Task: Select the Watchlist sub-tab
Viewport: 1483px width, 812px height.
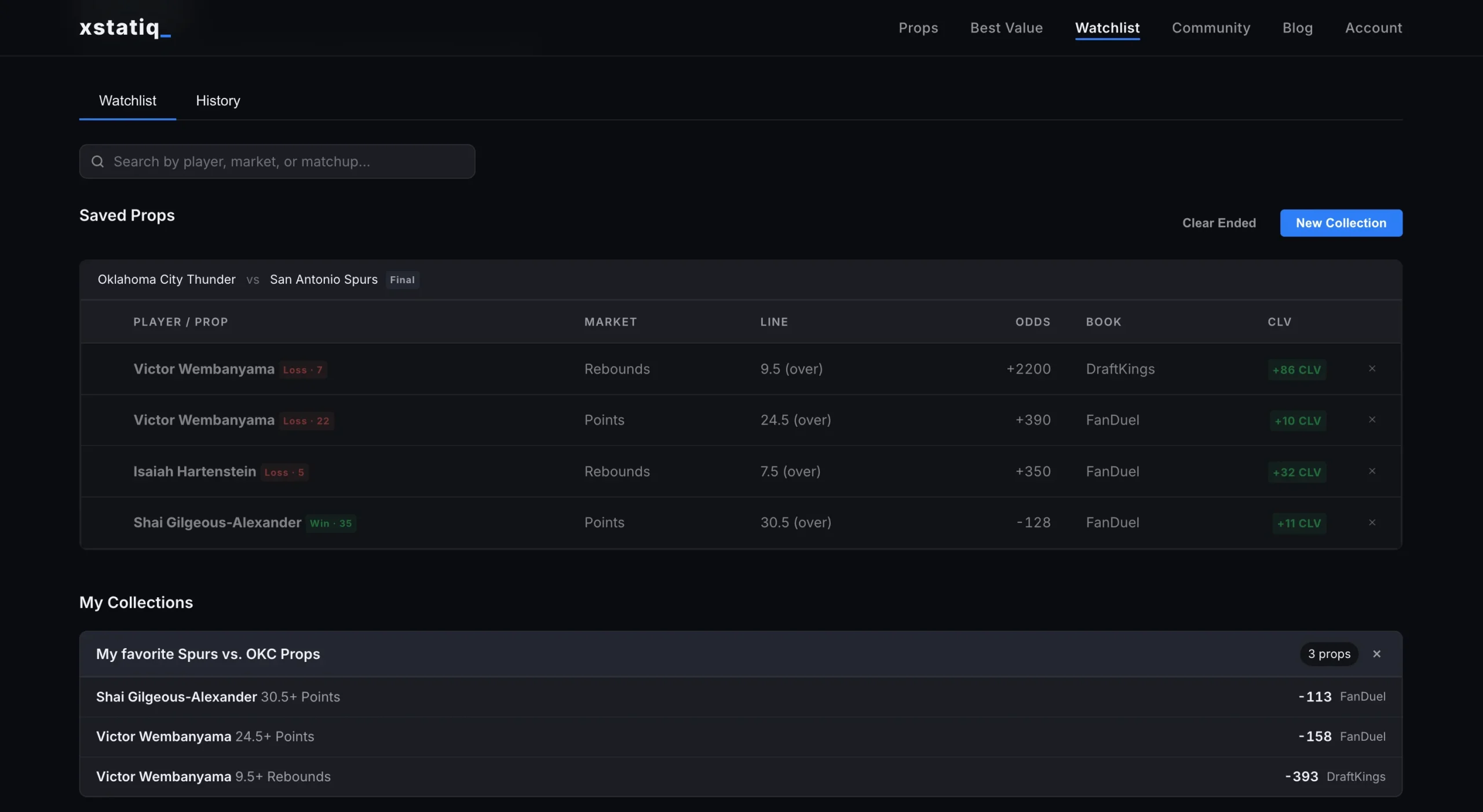Action: 127,101
